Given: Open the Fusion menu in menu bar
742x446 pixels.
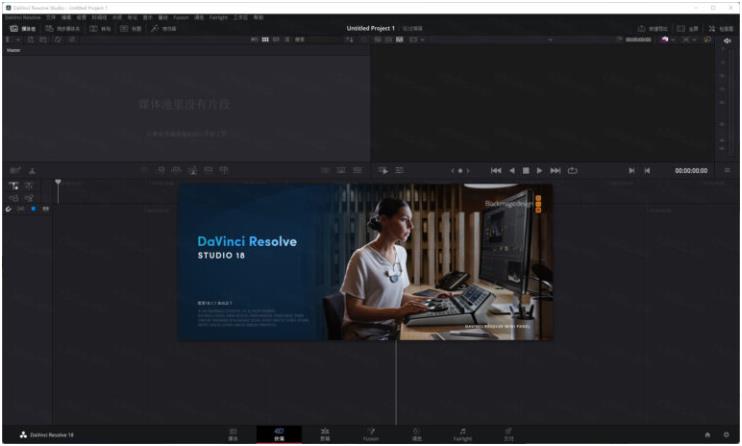Looking at the screenshot, I should pyautogui.click(x=181, y=17).
